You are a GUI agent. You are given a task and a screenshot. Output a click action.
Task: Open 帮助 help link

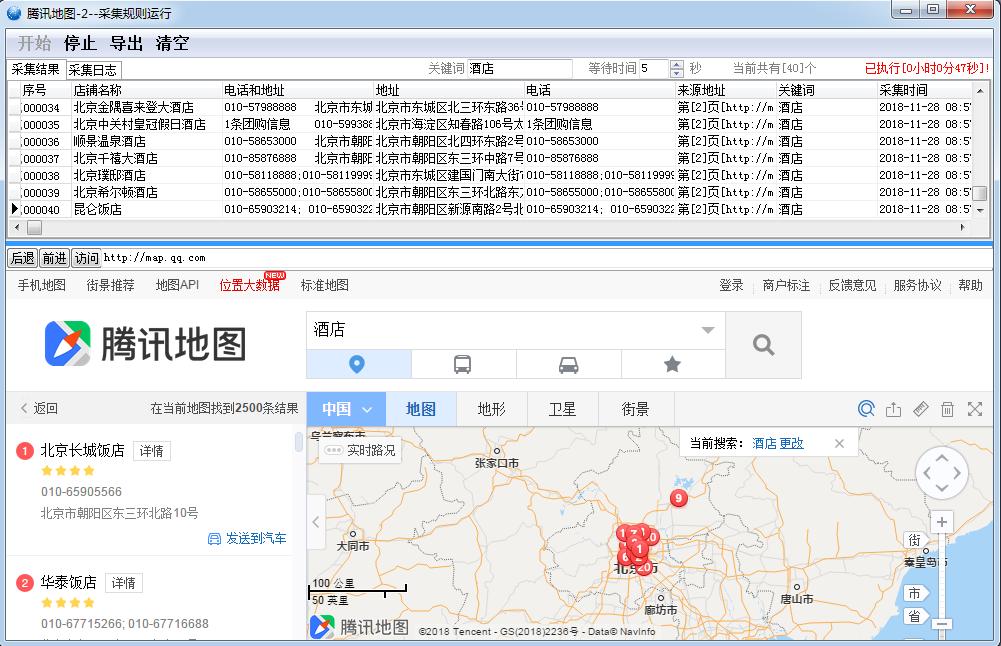click(x=970, y=285)
